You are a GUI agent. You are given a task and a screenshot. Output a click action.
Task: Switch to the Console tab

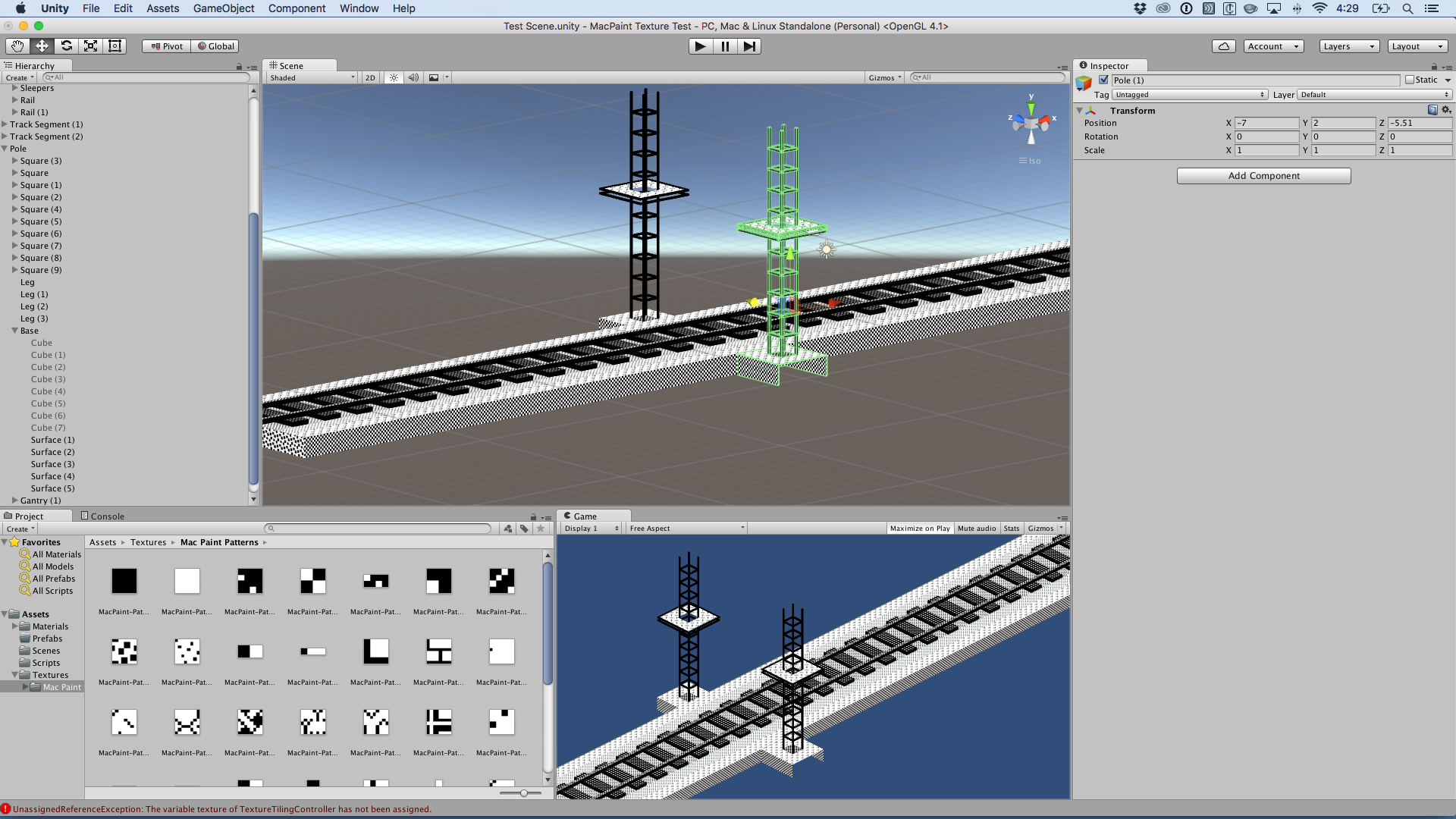(x=103, y=516)
